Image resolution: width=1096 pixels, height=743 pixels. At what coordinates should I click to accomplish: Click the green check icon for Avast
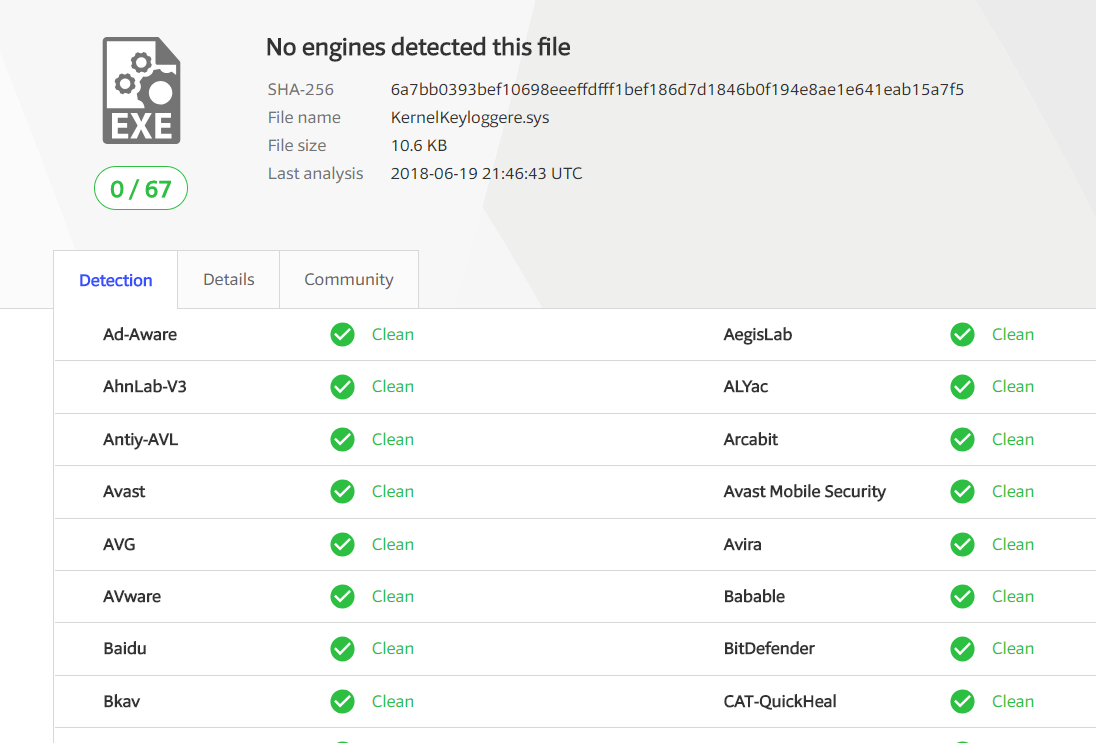pos(342,491)
